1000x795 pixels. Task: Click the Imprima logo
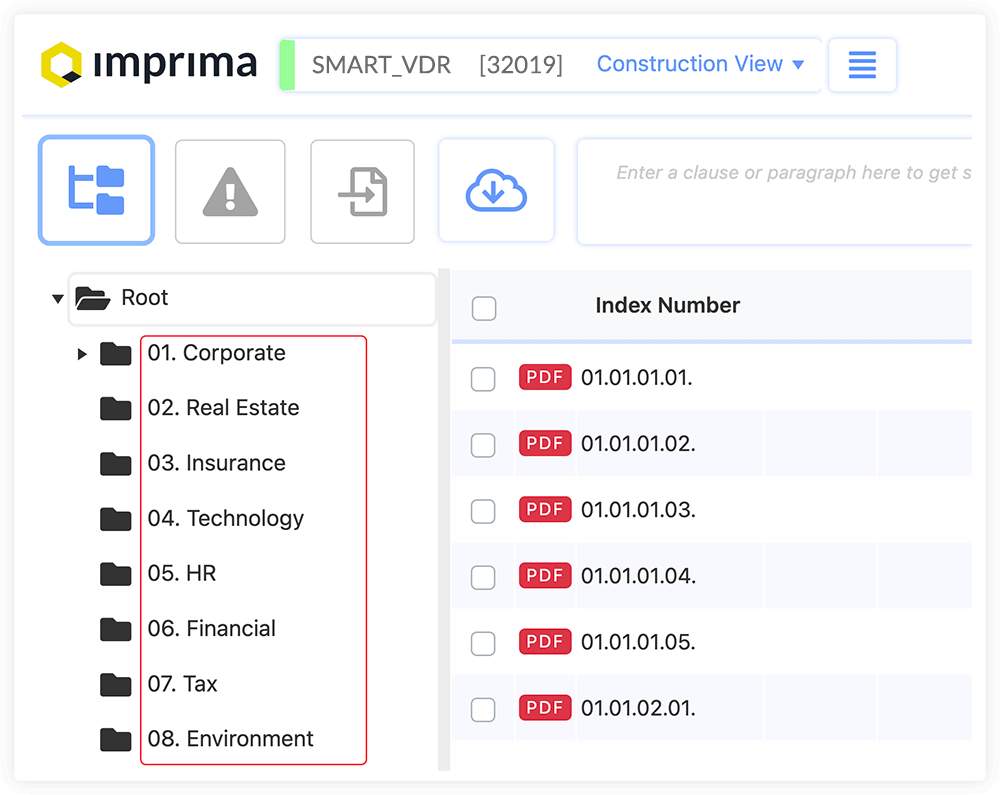pyautogui.click(x=149, y=64)
